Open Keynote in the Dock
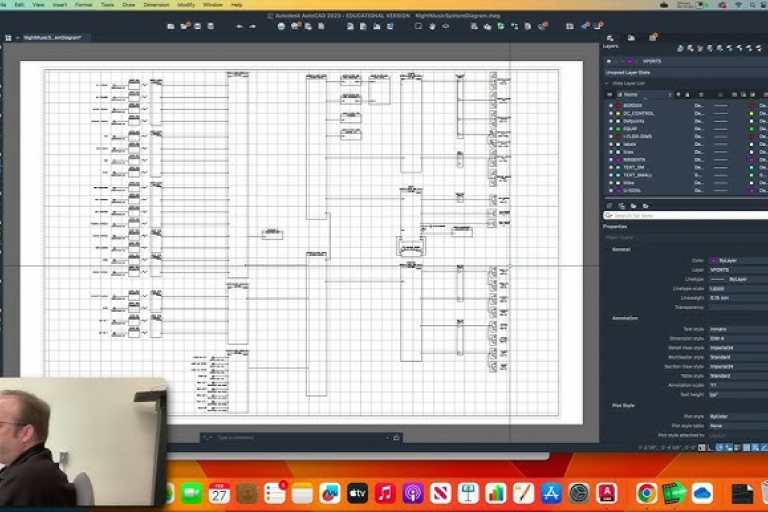The width and height of the screenshot is (768, 512). pyautogui.click(x=468, y=493)
